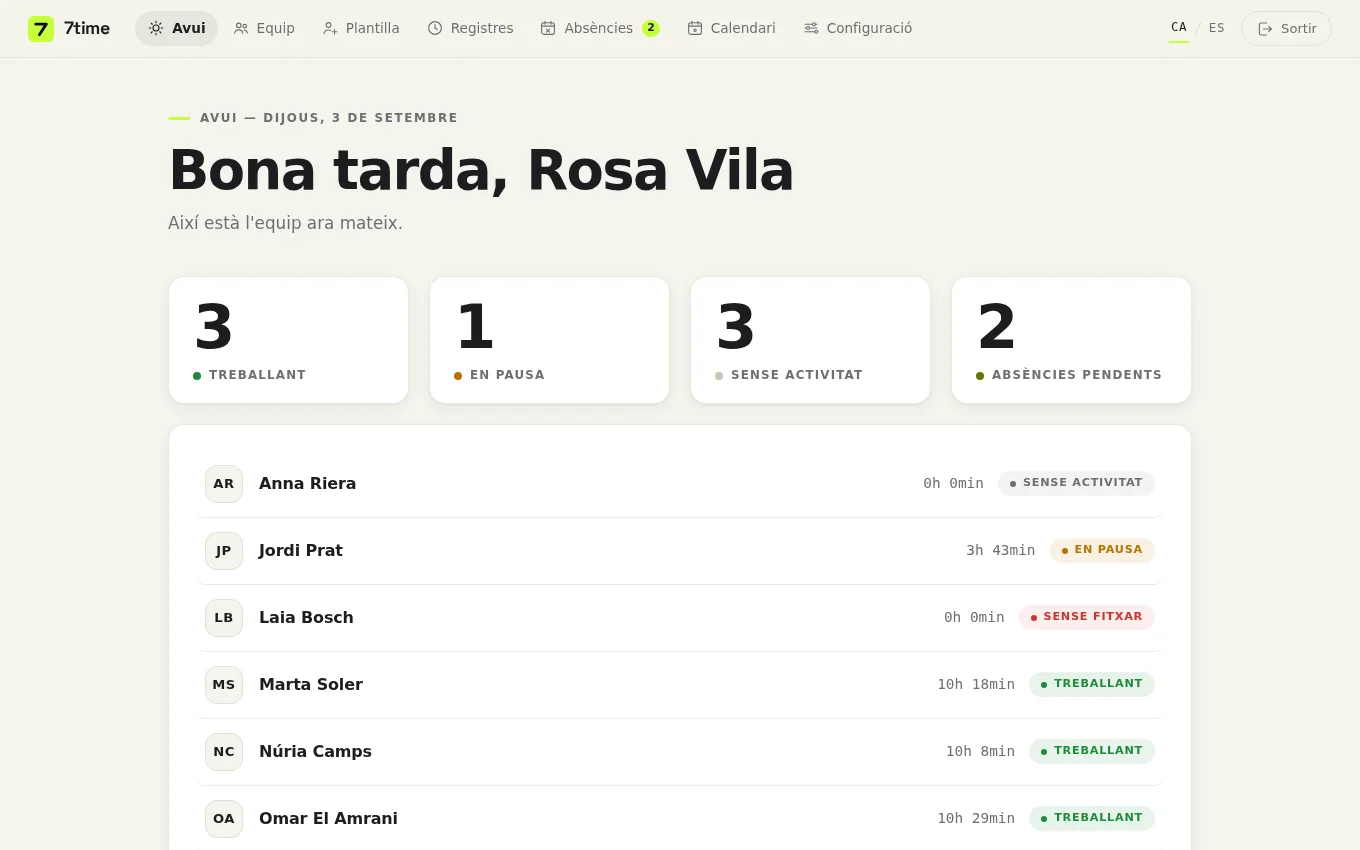This screenshot has width=1360, height=850.
Task: Open the En Pausa summary card
Action: pyautogui.click(x=550, y=340)
